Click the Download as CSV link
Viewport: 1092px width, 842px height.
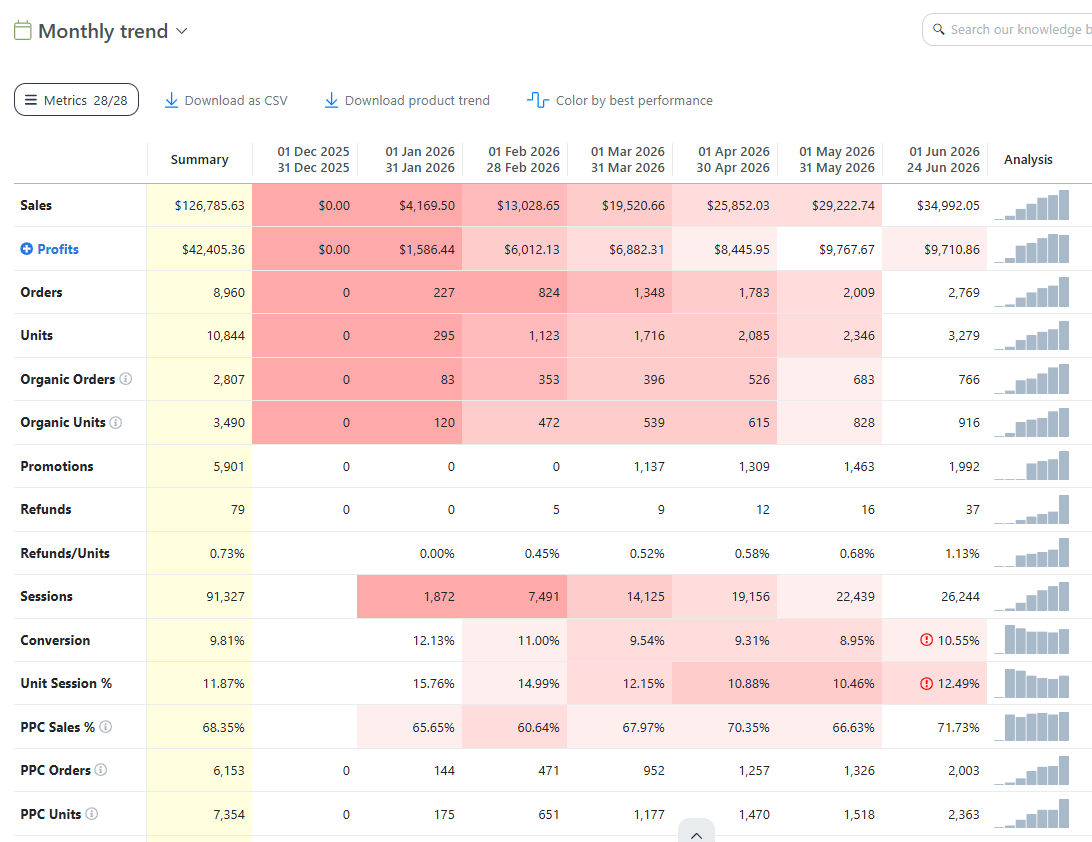226,100
